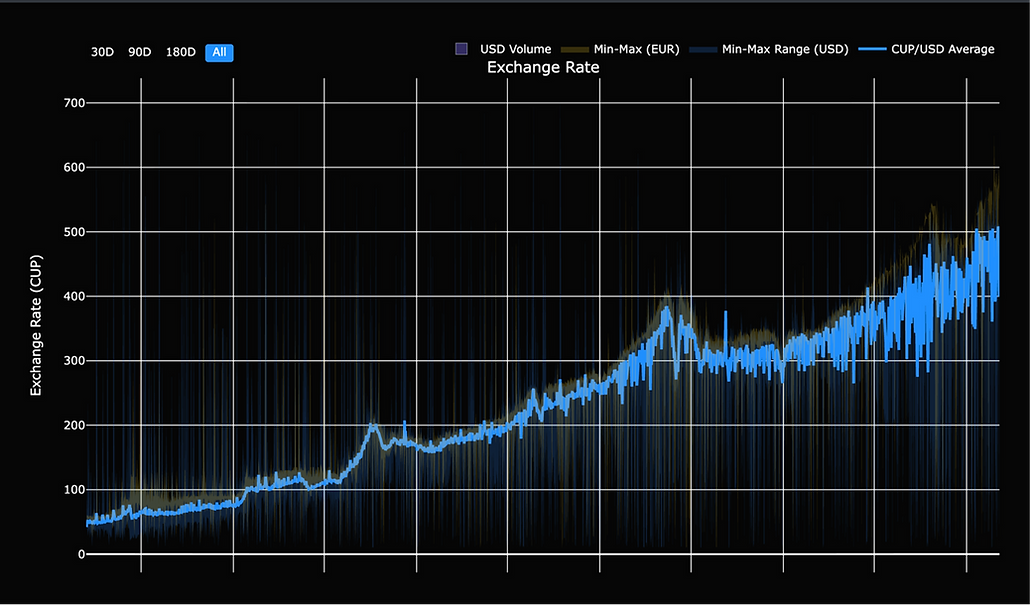Click the 100 y-axis tick label
The height and width of the screenshot is (605, 1031).
coord(75,490)
